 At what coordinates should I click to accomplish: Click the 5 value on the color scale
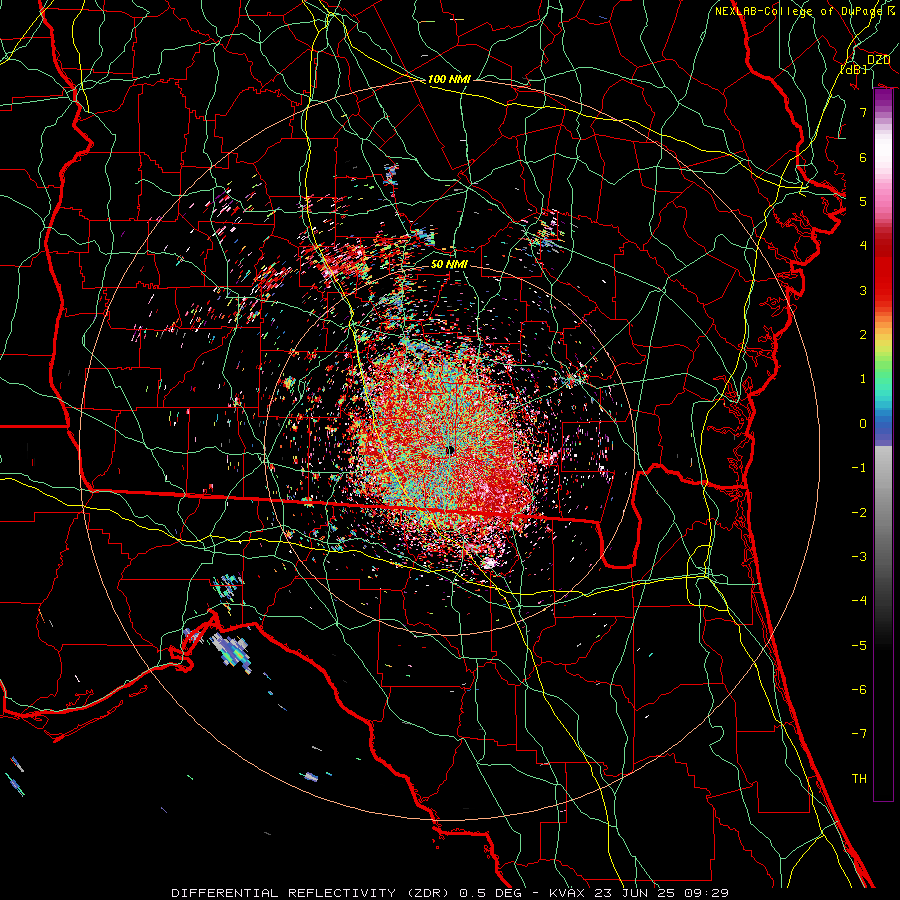862,201
